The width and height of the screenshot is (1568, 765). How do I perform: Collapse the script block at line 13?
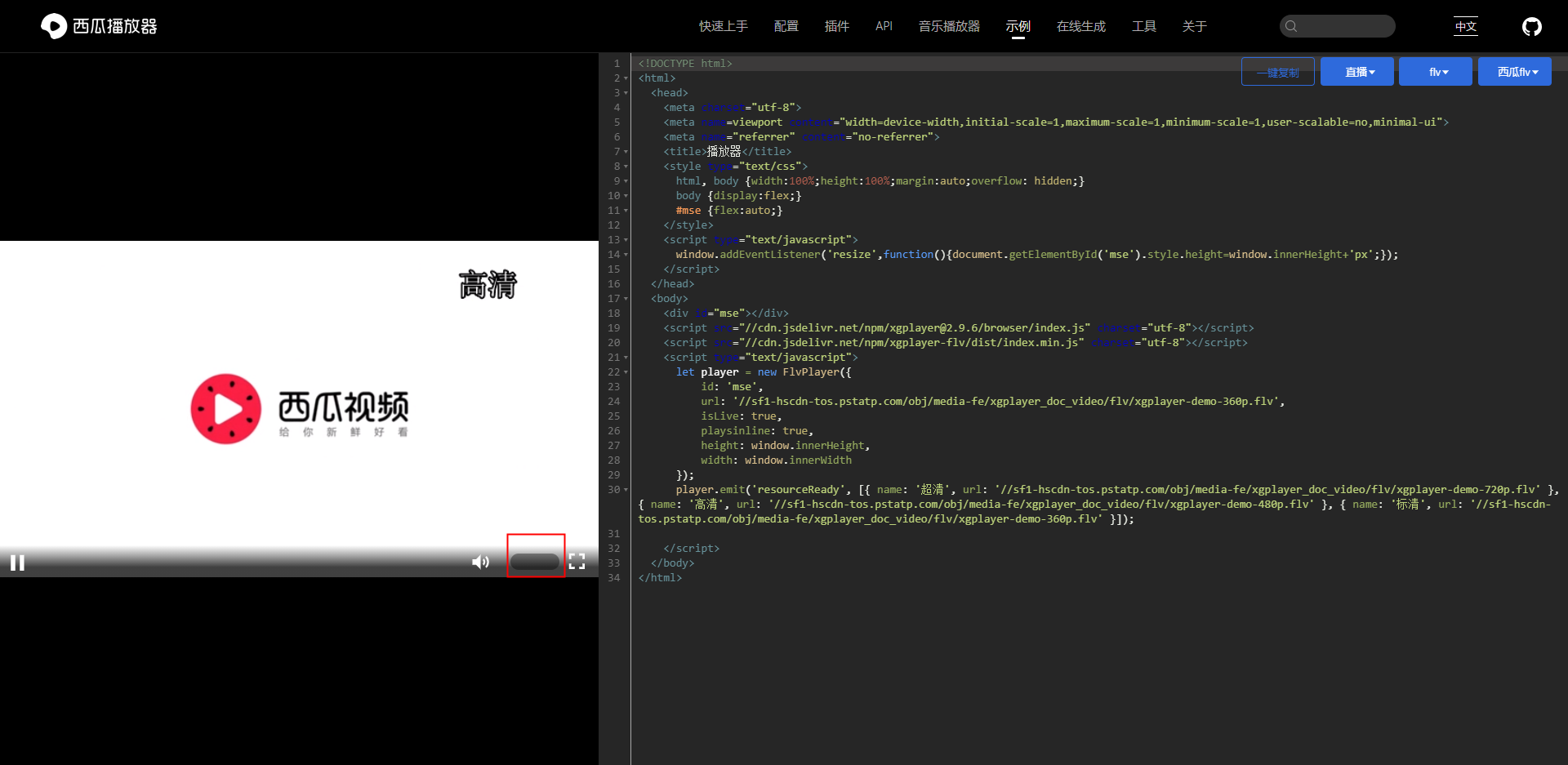pyautogui.click(x=626, y=240)
